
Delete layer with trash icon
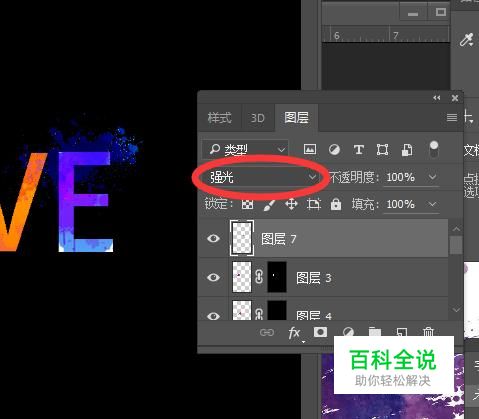pos(428,331)
